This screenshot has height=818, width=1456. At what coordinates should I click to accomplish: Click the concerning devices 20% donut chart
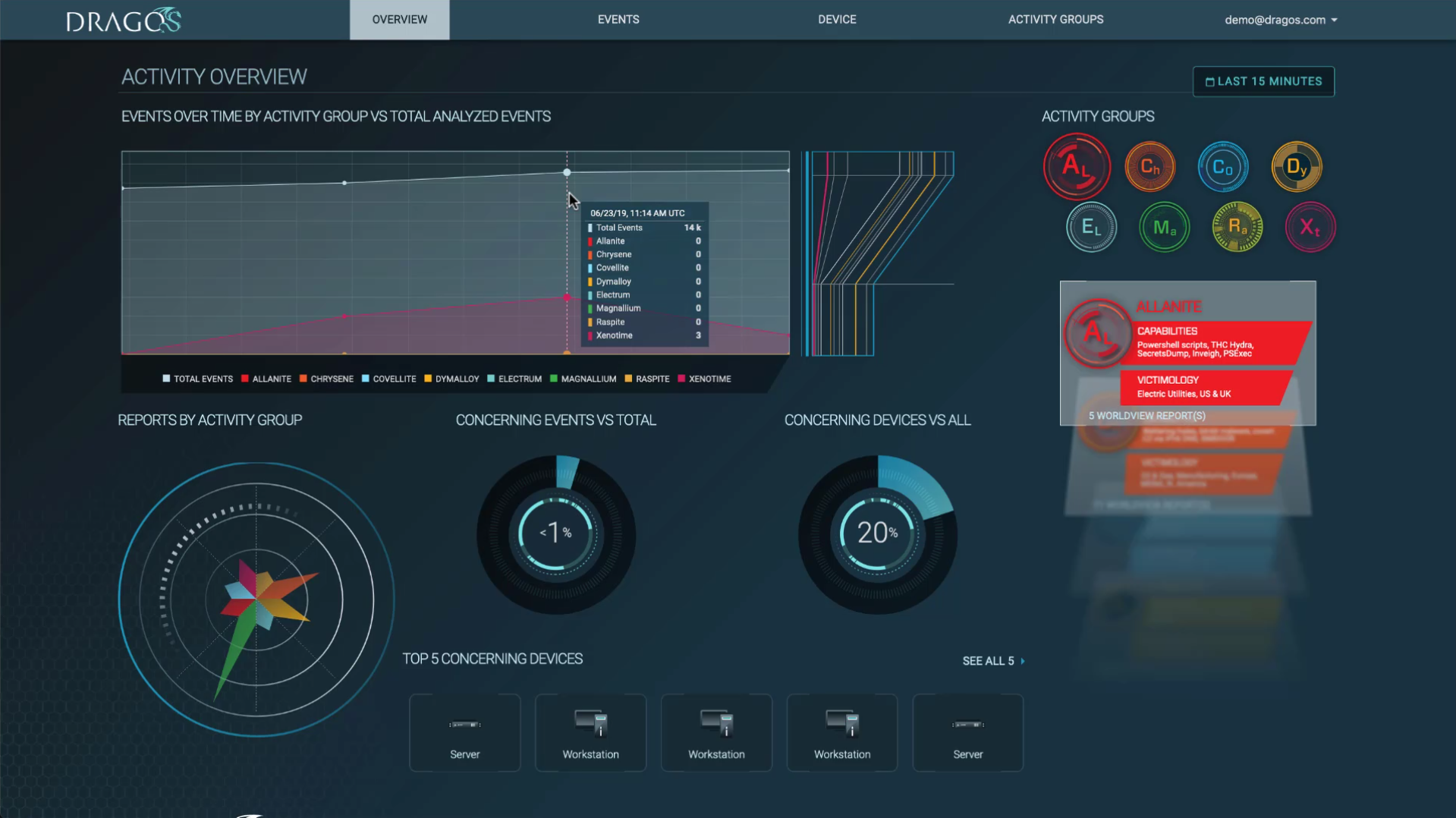click(878, 534)
